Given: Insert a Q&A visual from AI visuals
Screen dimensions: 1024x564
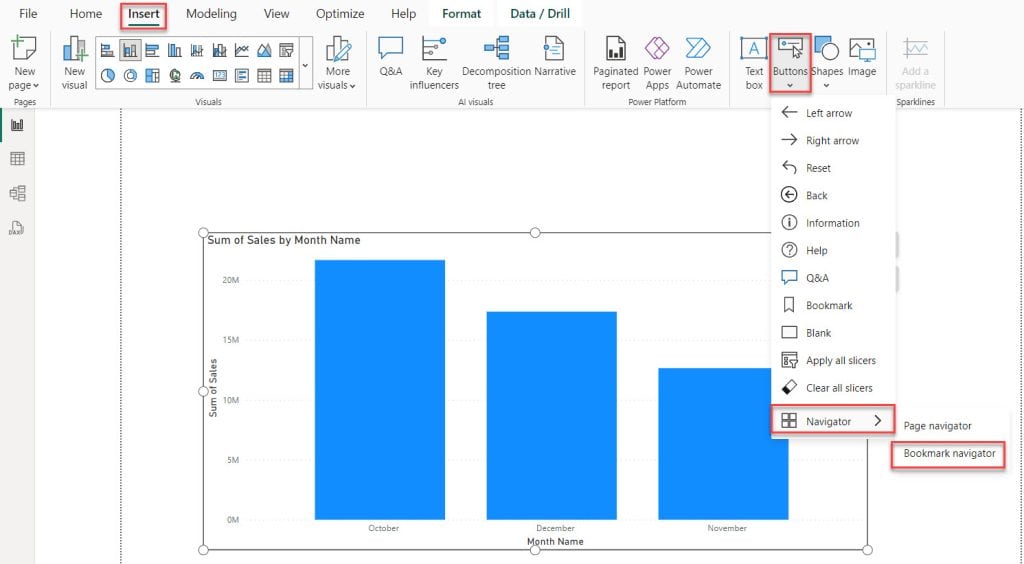Looking at the screenshot, I should (391, 57).
